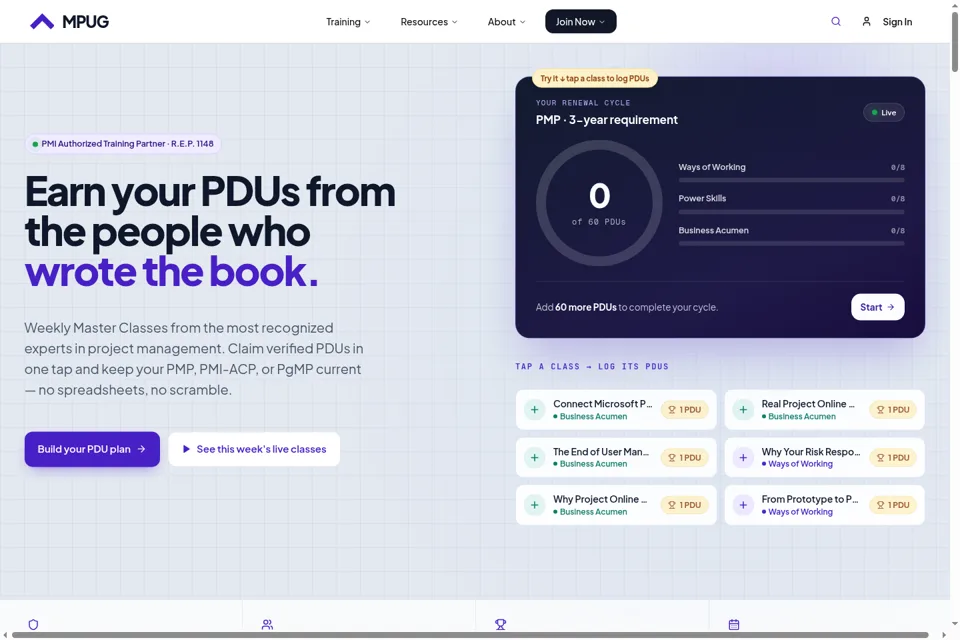Click the Power Skills progress bar
Viewport: 960px width, 640px height.
pyautogui.click(x=791, y=212)
